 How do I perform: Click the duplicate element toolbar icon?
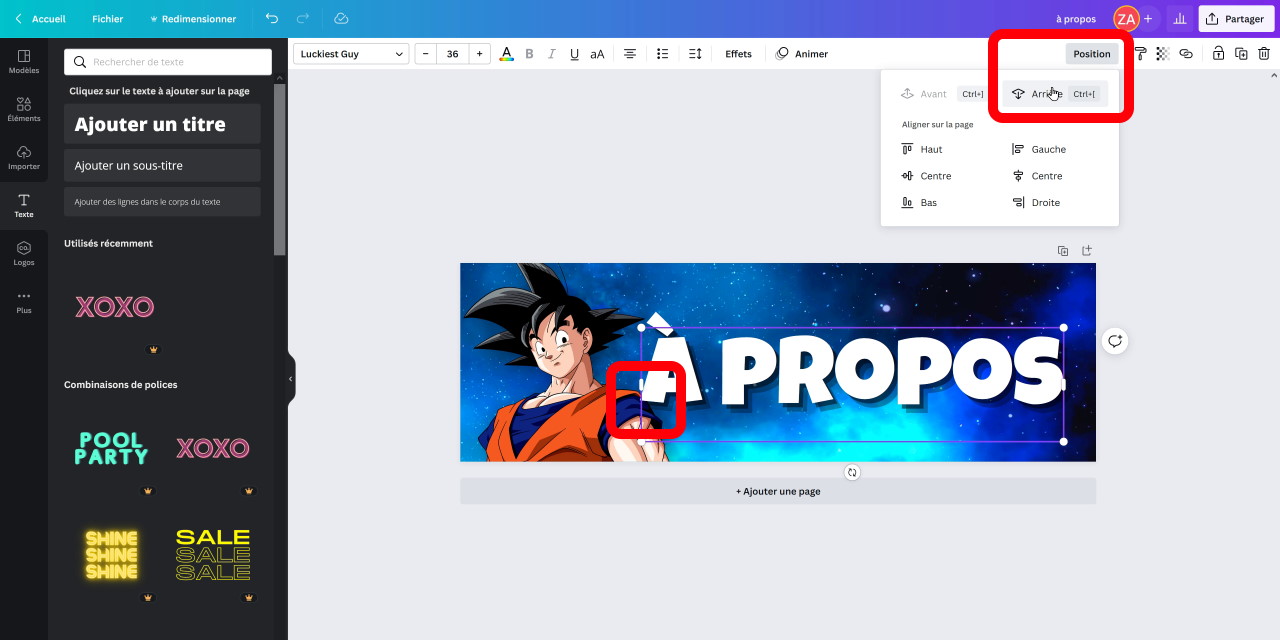tap(1241, 54)
